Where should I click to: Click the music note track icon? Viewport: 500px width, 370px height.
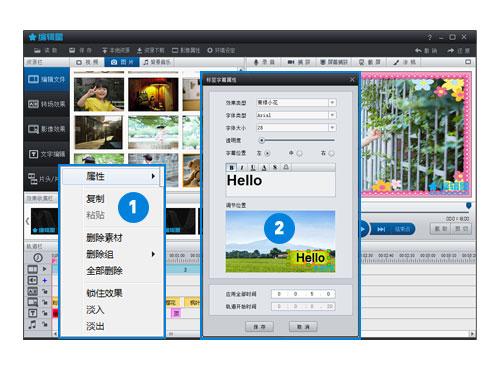[32, 324]
